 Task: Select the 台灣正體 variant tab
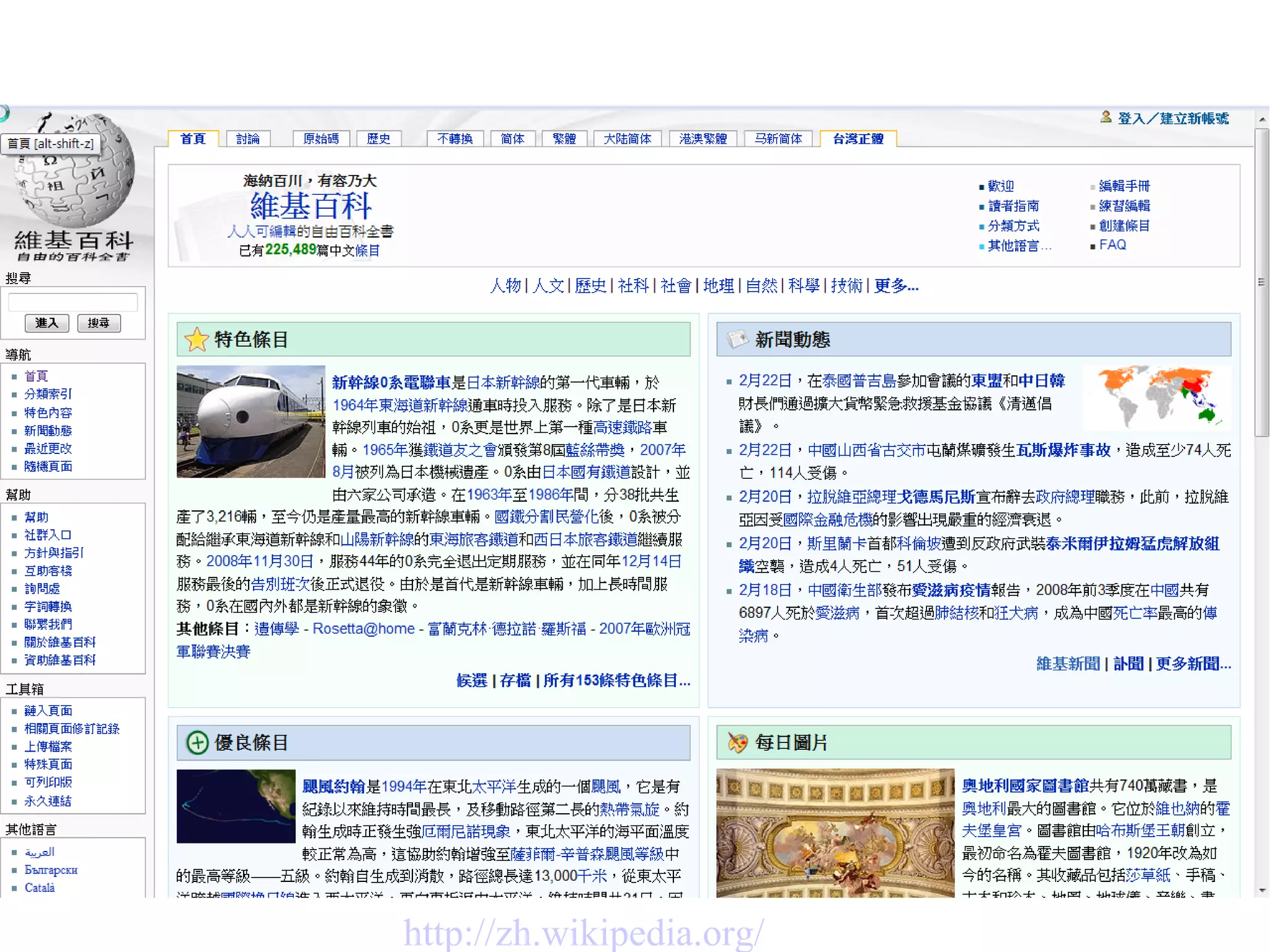pyautogui.click(x=858, y=139)
